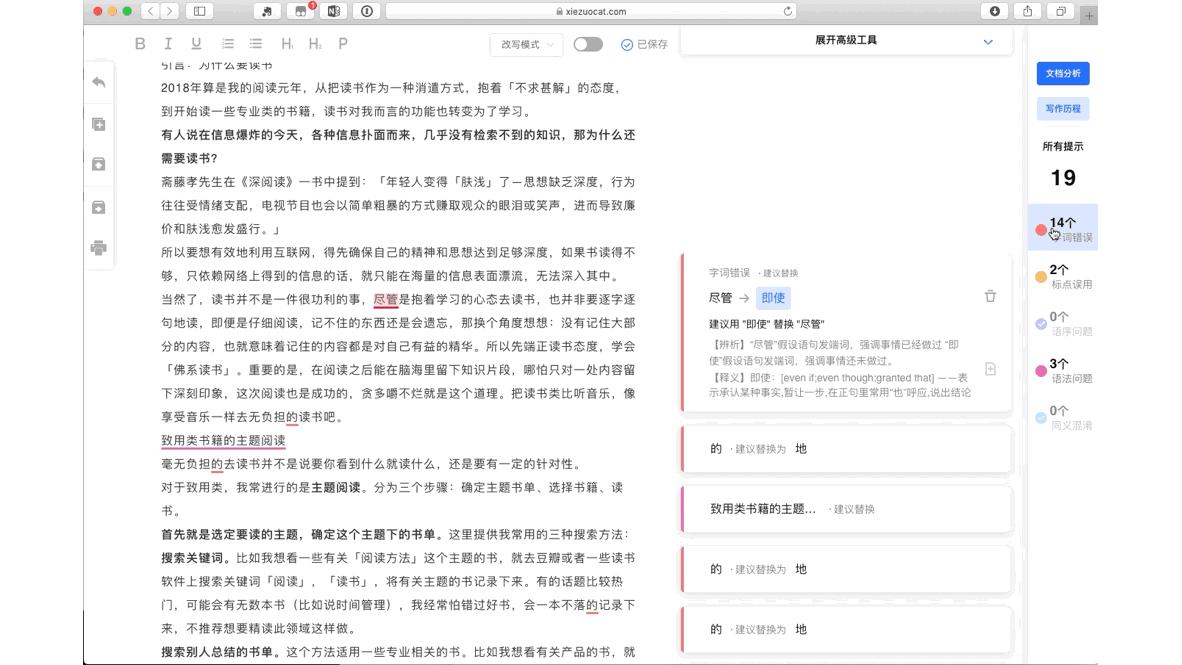The image size is (1182, 665).
Task: Click the red dot beside 字词错误
Action: click(x=1041, y=228)
